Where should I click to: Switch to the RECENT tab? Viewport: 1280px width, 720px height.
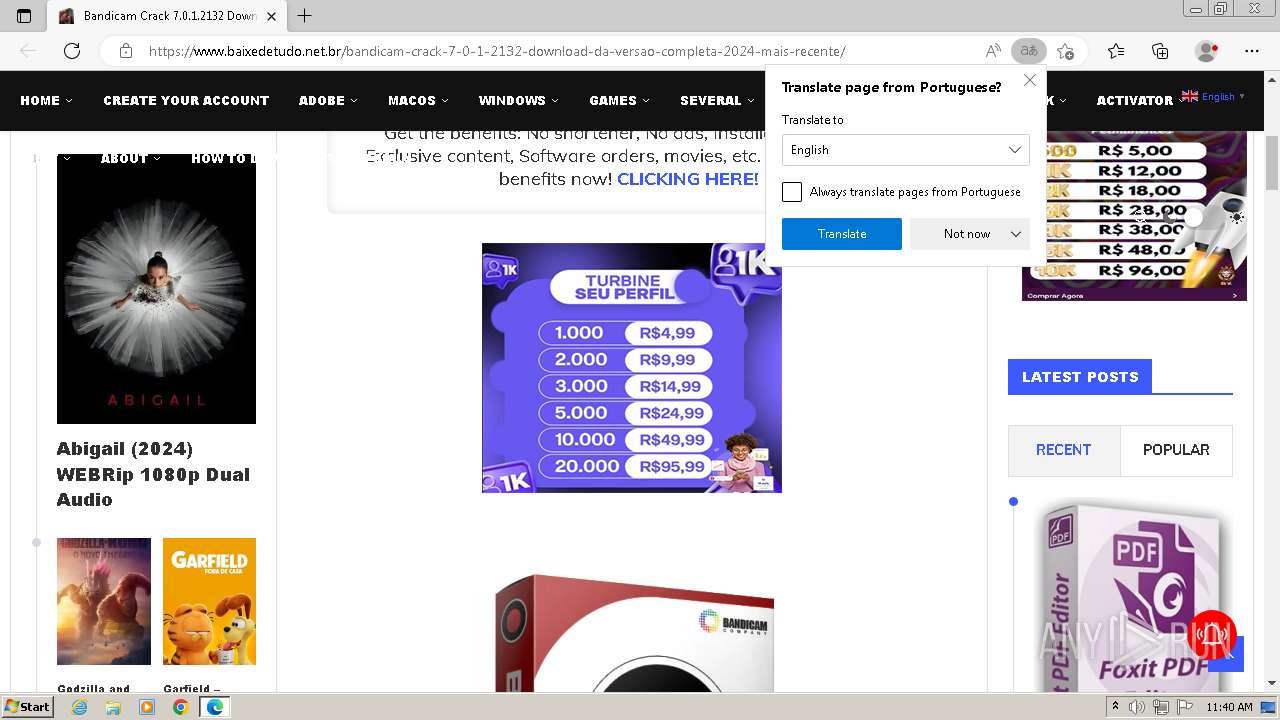coord(1064,450)
